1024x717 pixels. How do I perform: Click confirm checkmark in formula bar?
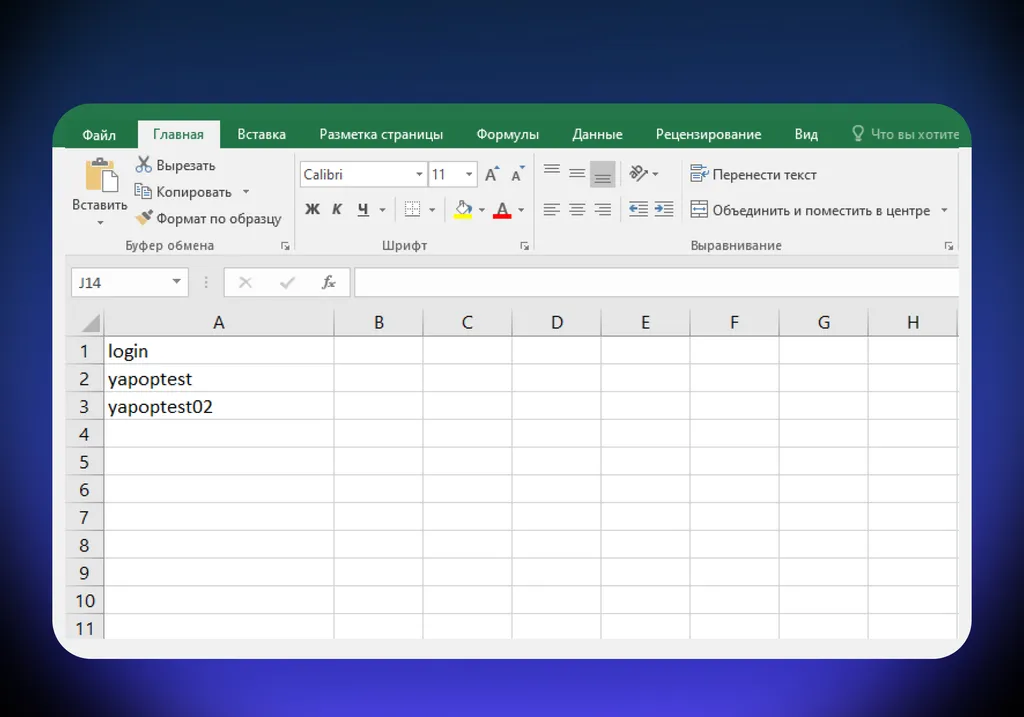287,283
